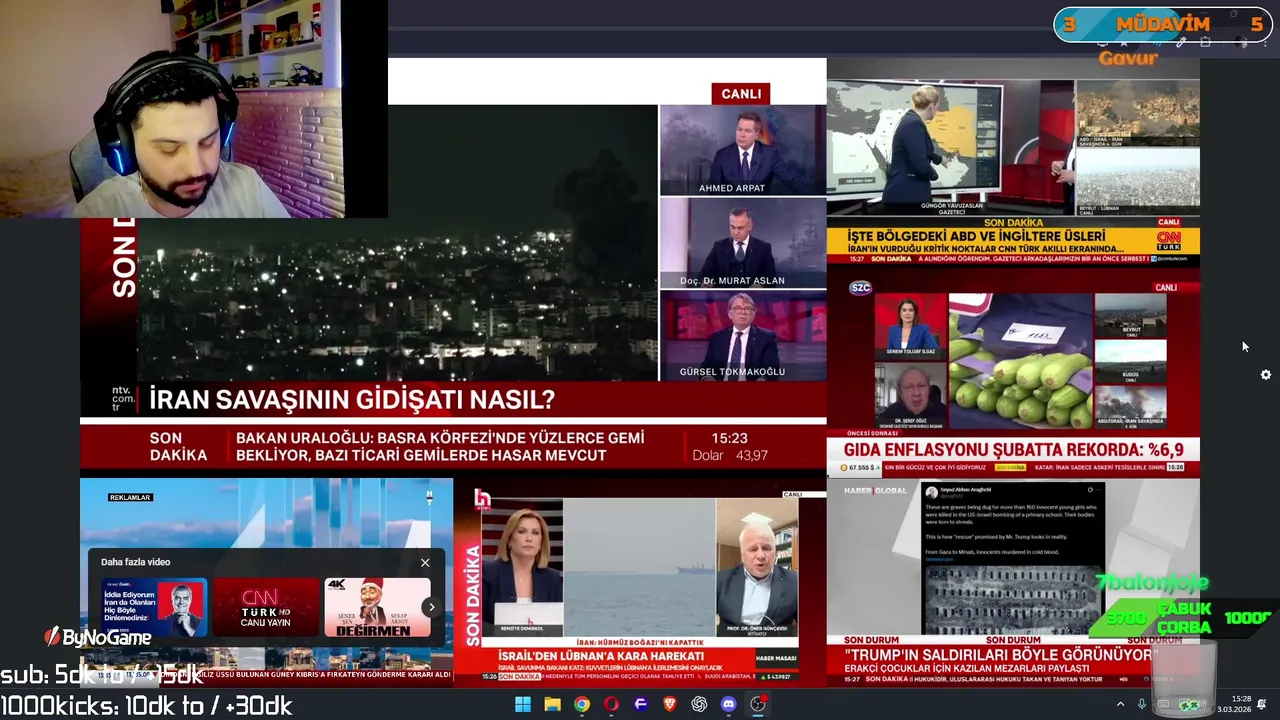The image size is (1280, 720).
Task: Switch to OBS Studio on the taskbar
Action: point(759,704)
